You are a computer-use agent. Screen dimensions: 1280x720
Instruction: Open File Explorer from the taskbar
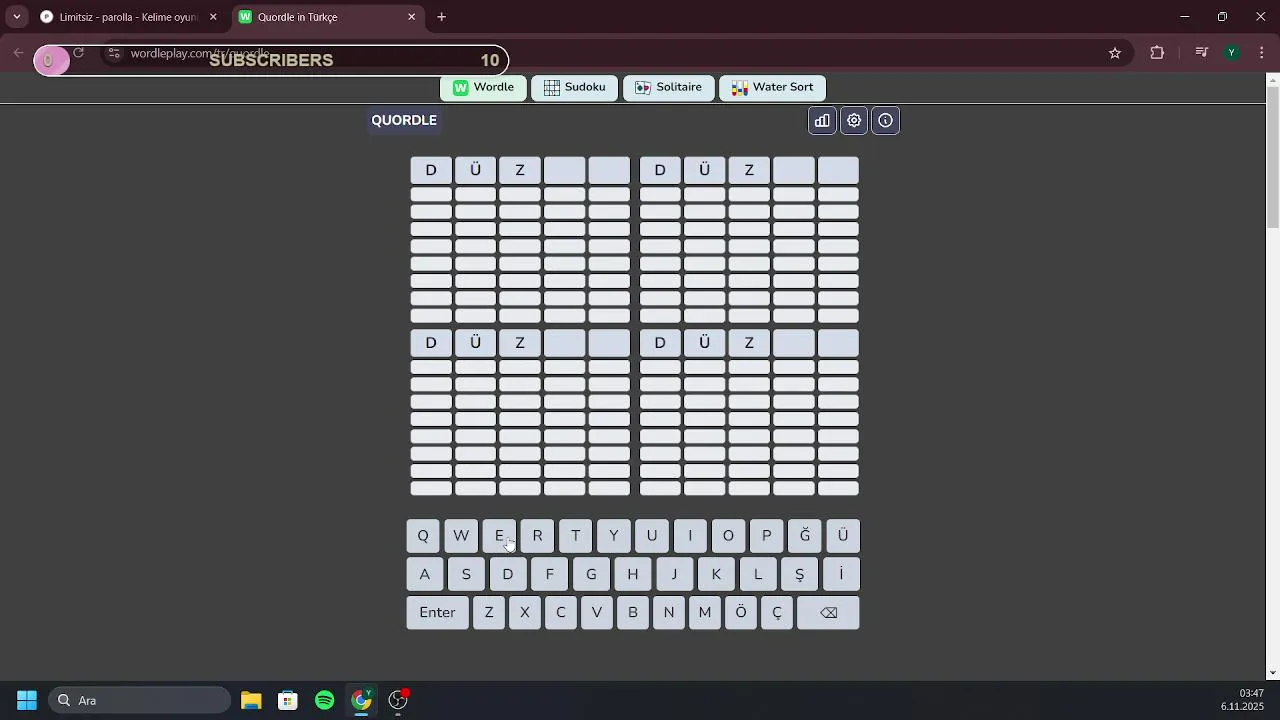click(x=251, y=700)
